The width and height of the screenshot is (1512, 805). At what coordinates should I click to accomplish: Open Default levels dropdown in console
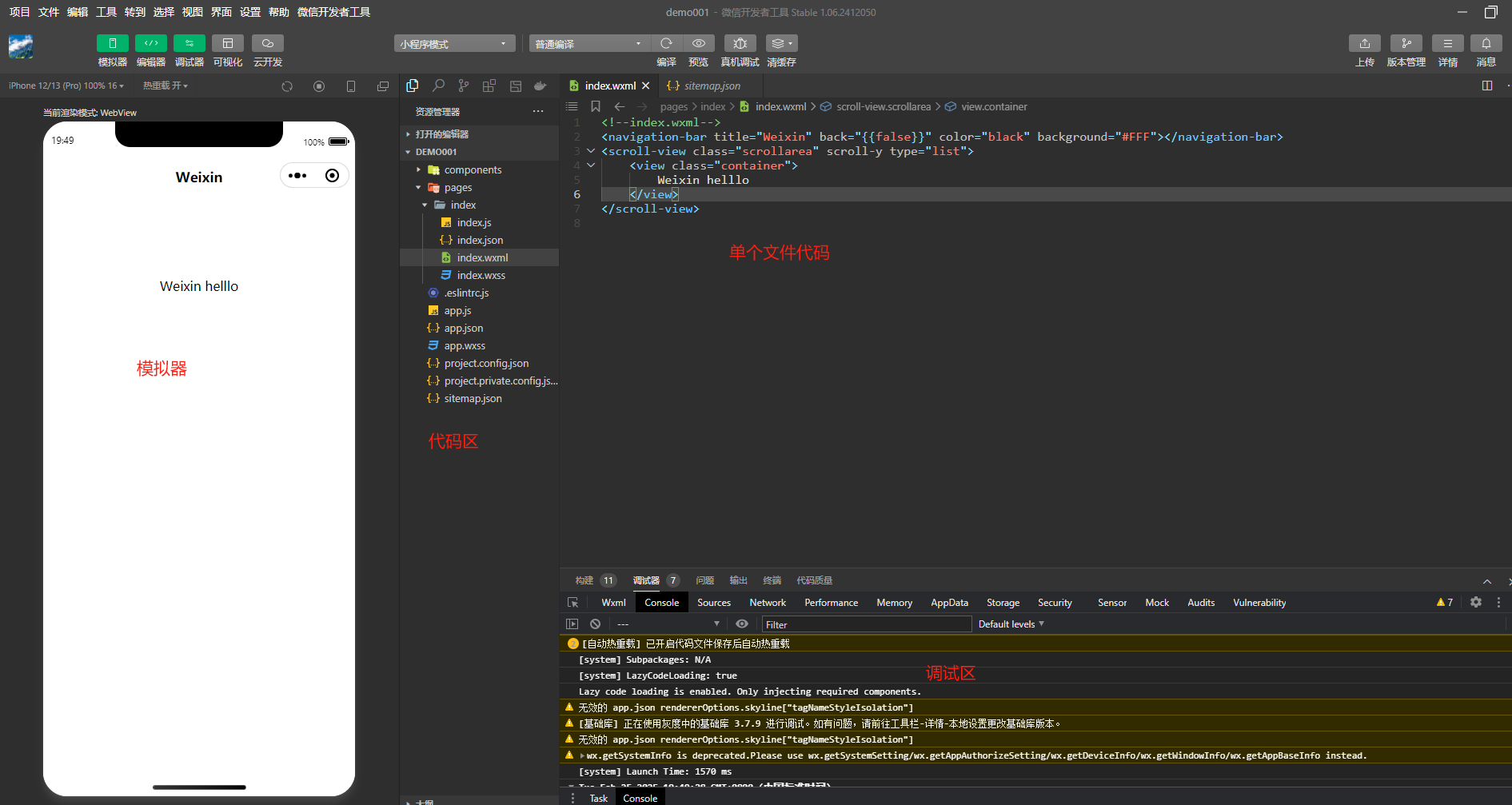[1011, 624]
